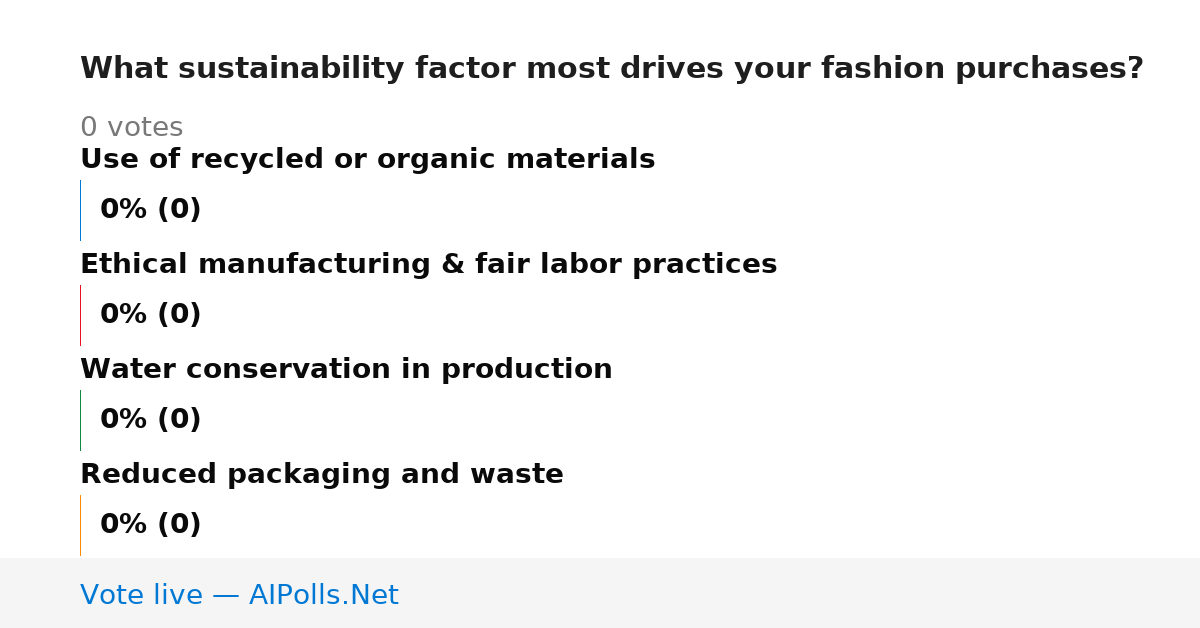Pick 'Water conservation in production' option

[346, 370]
